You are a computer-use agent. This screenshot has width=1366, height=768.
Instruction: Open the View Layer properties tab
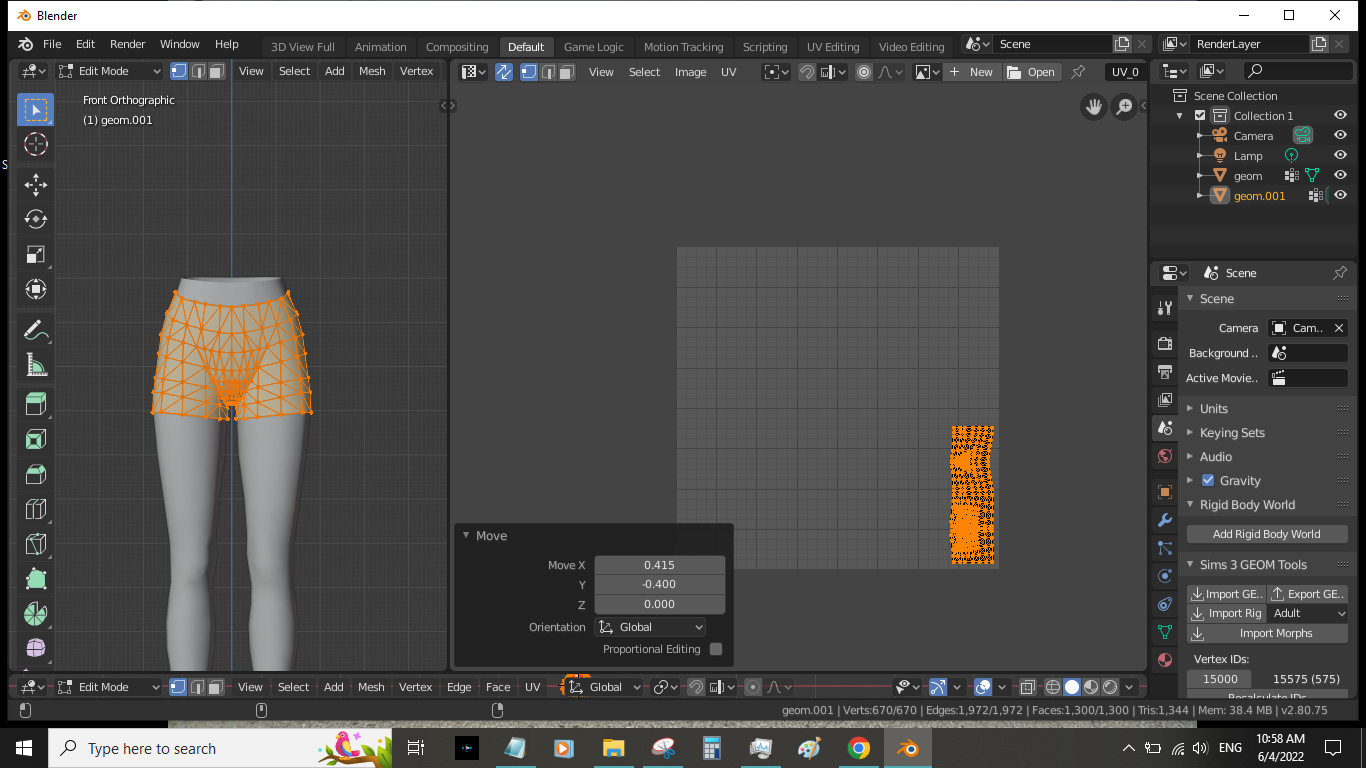click(1164, 399)
